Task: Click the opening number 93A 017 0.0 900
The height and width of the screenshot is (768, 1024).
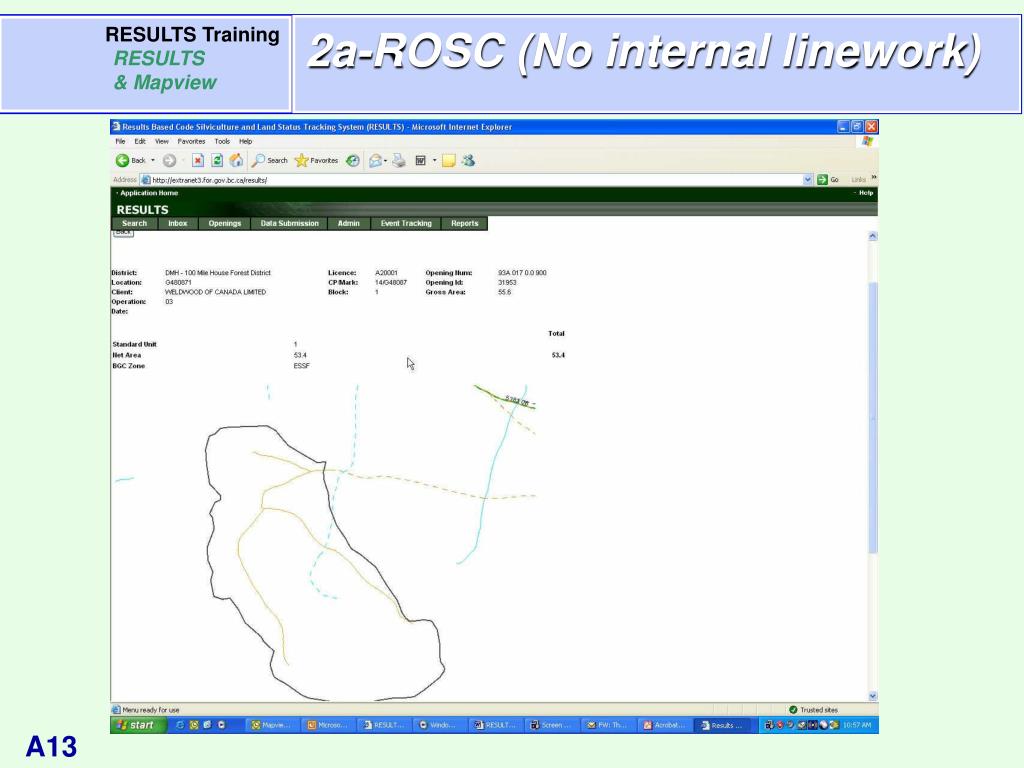Action: point(522,273)
